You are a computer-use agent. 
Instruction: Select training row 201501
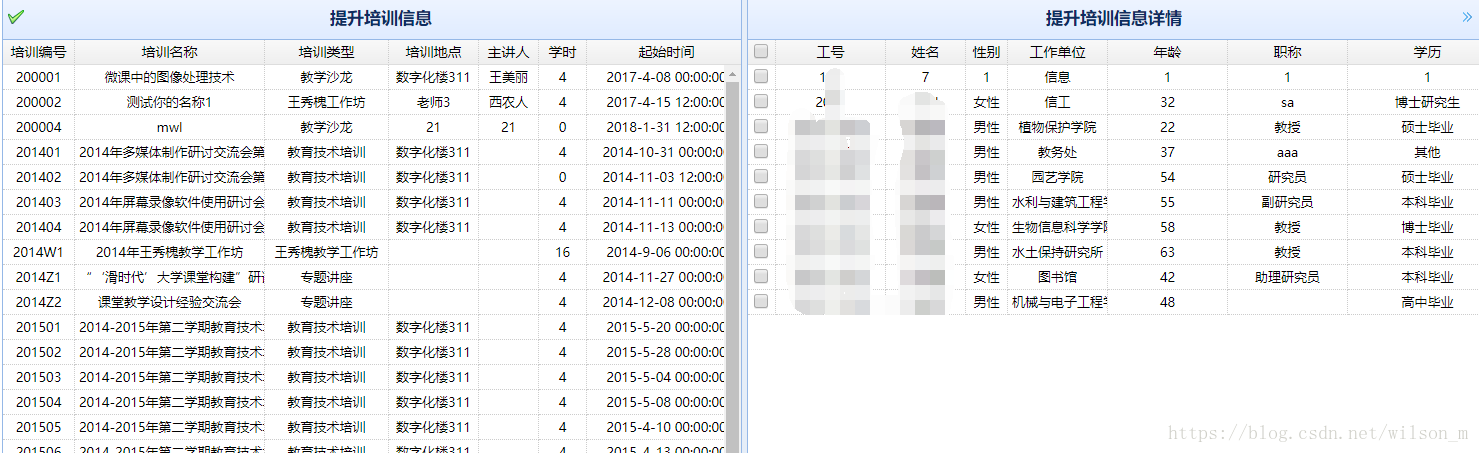(x=364, y=327)
